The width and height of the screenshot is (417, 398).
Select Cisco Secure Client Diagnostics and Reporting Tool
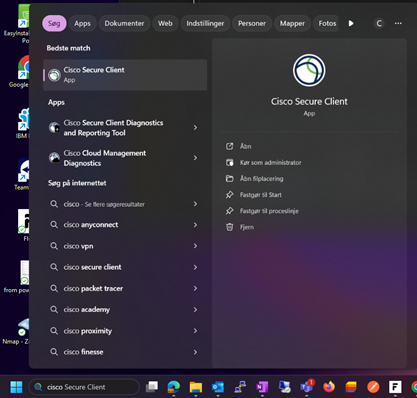[x=125, y=128]
